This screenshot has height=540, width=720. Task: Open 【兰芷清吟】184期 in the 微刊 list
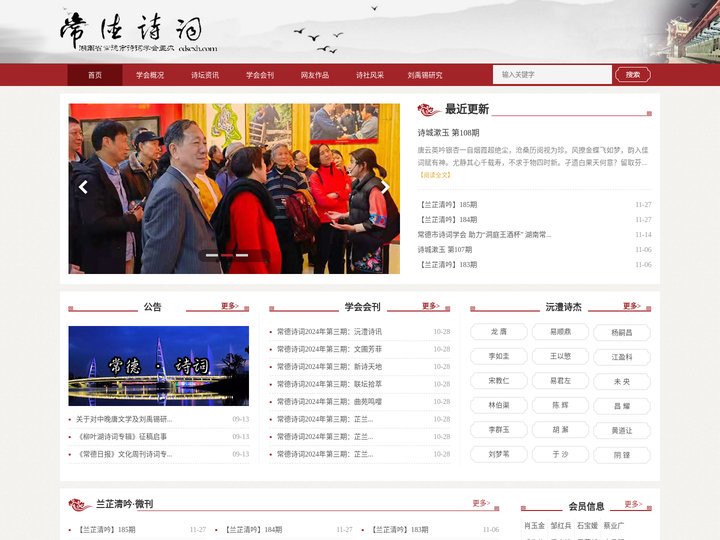point(253,529)
